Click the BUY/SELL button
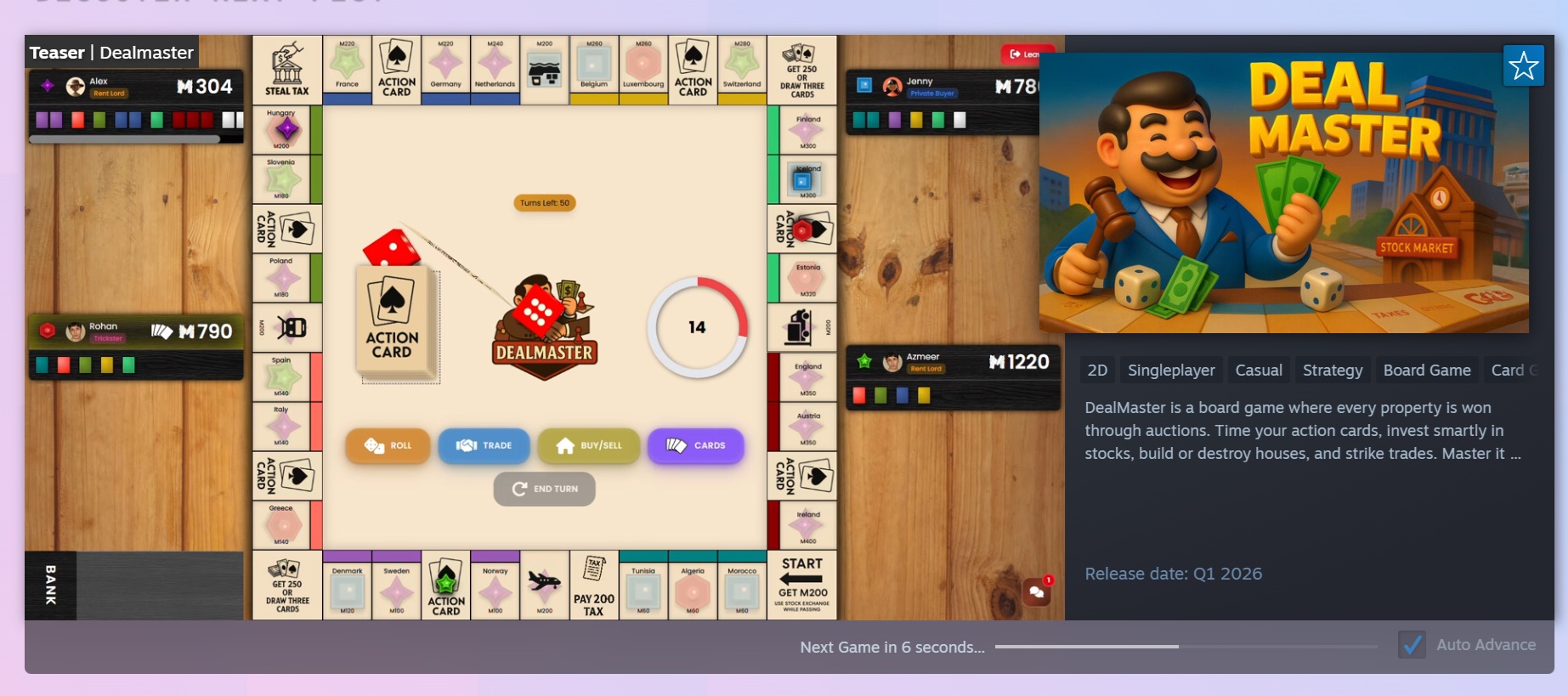Image resolution: width=1568 pixels, height=696 pixels. (x=589, y=445)
